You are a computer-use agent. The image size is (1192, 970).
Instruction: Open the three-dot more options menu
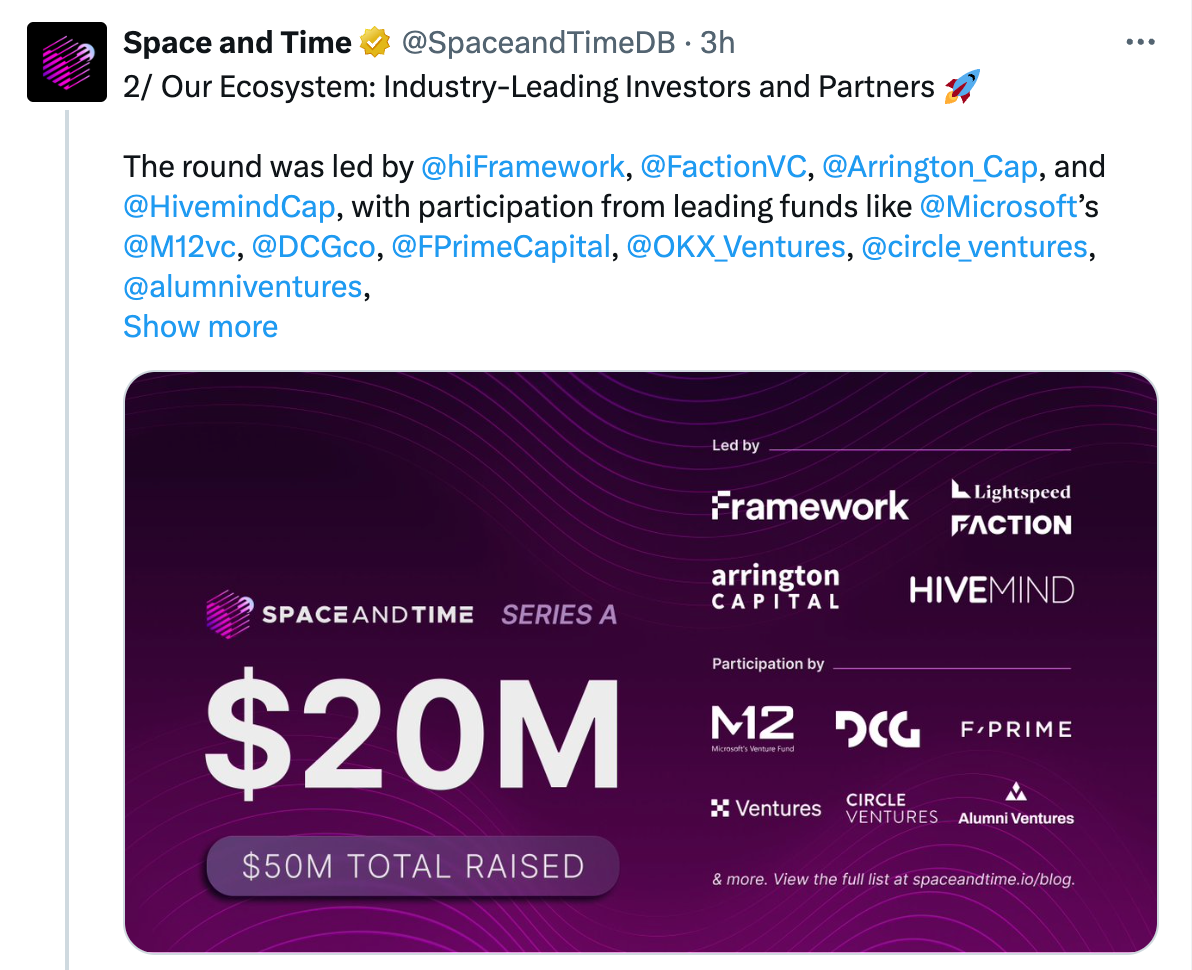[1140, 43]
